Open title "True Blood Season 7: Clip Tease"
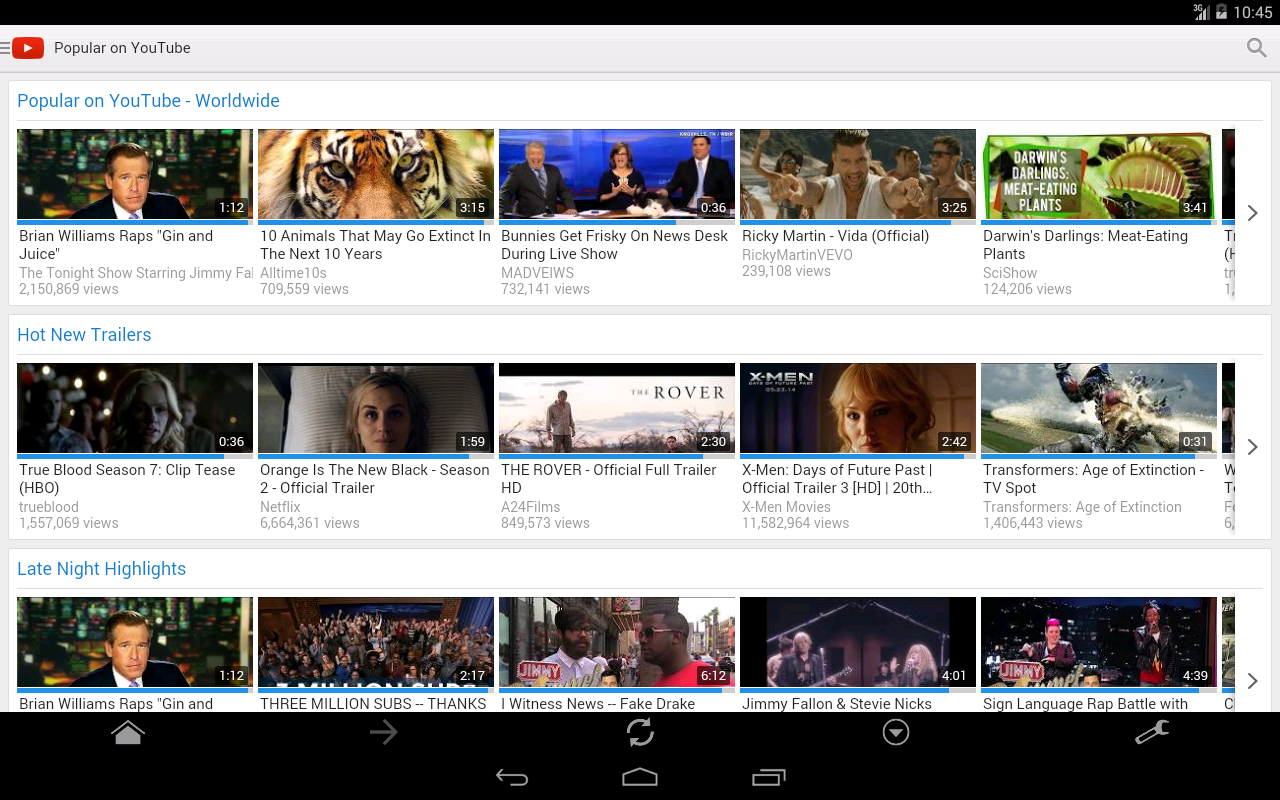This screenshot has width=1280, height=800. tap(127, 479)
